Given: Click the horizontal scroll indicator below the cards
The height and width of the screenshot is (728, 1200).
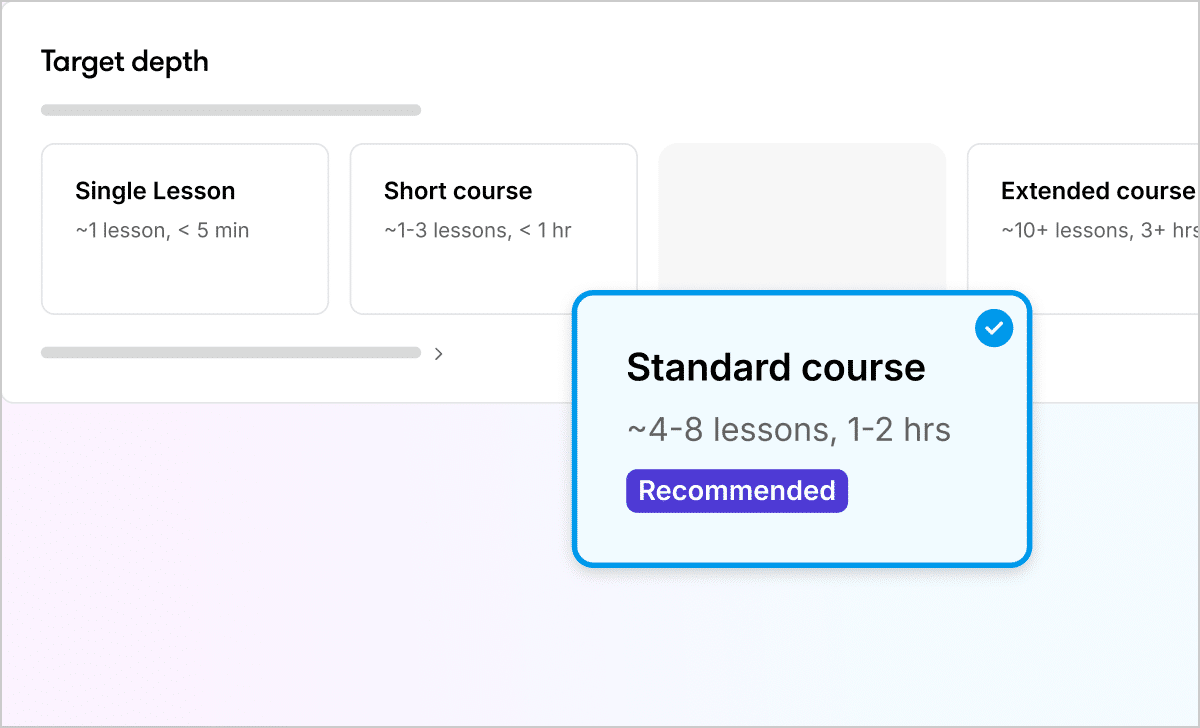Looking at the screenshot, I should [230, 352].
